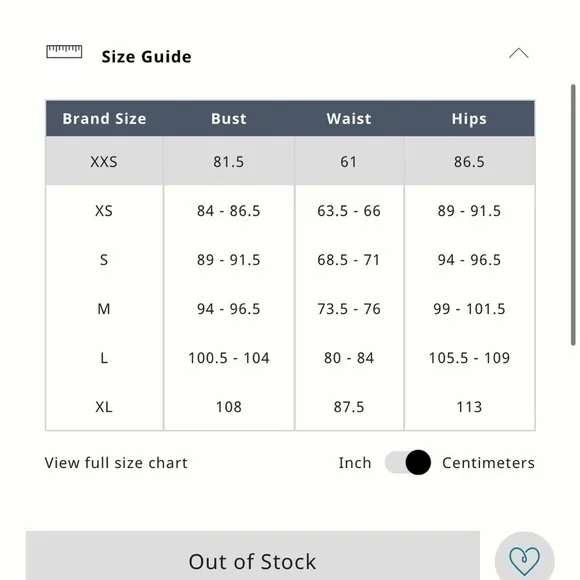
Task: Choose the M brand size cell
Action: coord(104,309)
